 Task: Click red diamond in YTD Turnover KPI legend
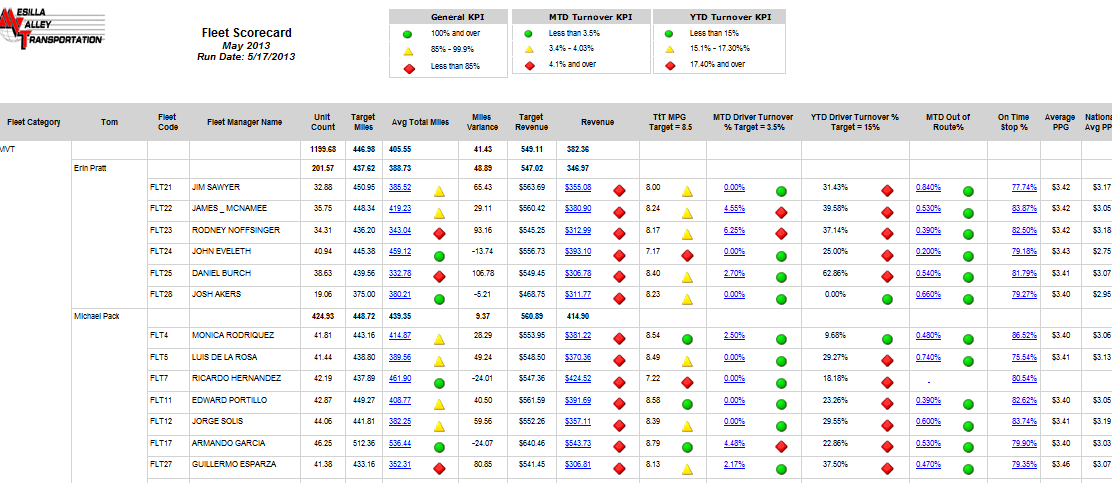click(669, 65)
